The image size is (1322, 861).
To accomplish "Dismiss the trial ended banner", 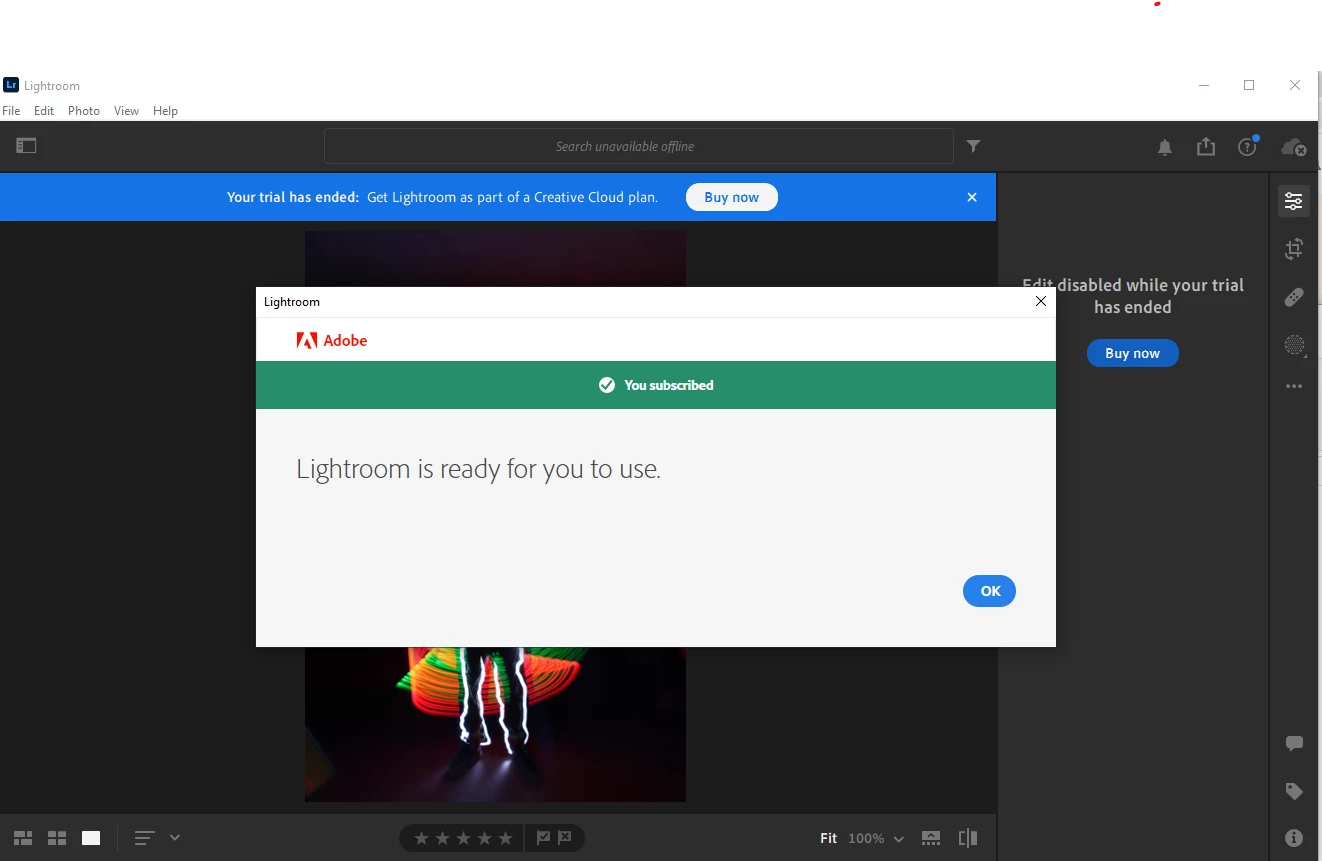I will click(972, 197).
